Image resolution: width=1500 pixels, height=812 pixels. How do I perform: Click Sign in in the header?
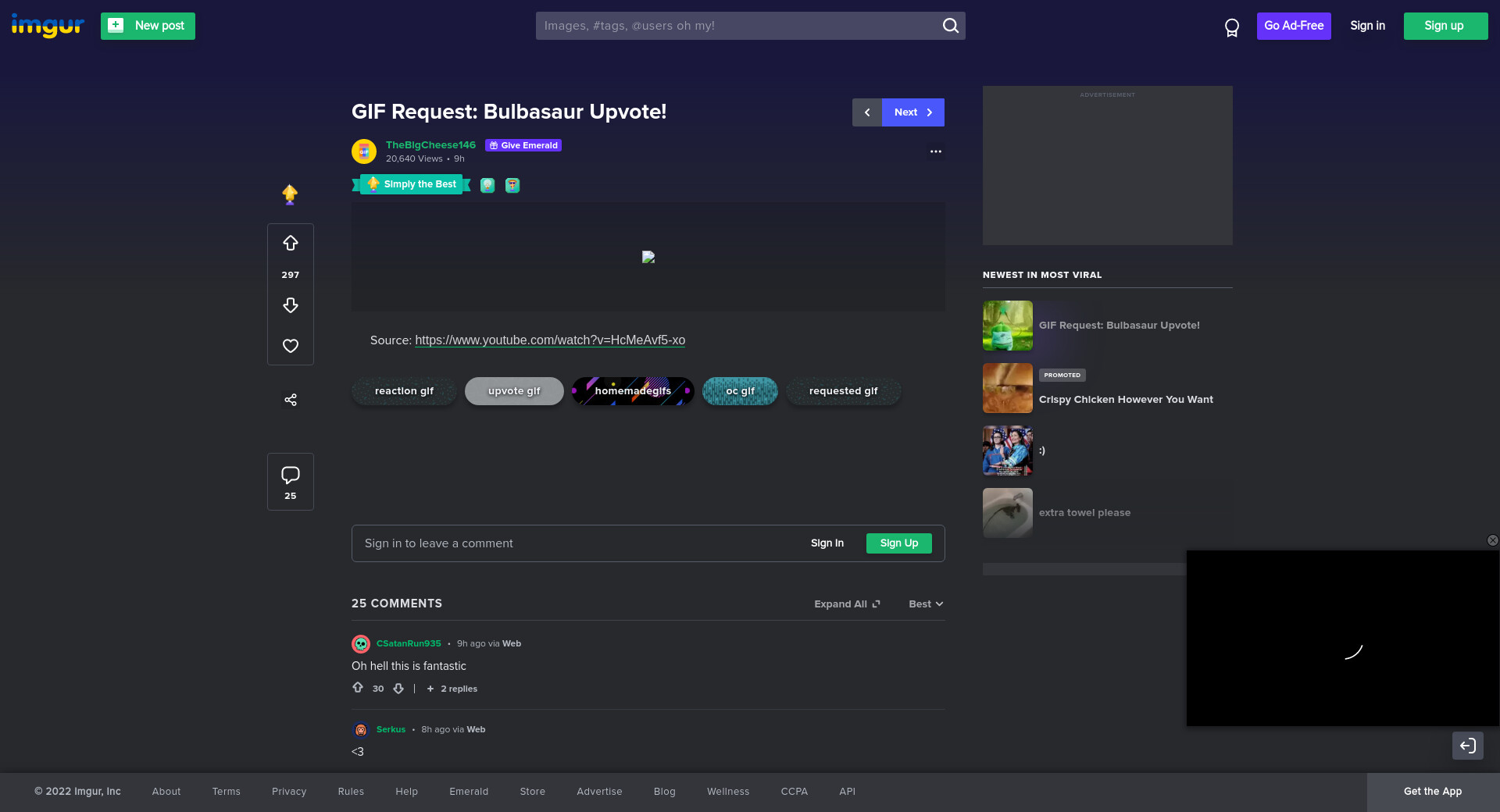click(x=1367, y=26)
